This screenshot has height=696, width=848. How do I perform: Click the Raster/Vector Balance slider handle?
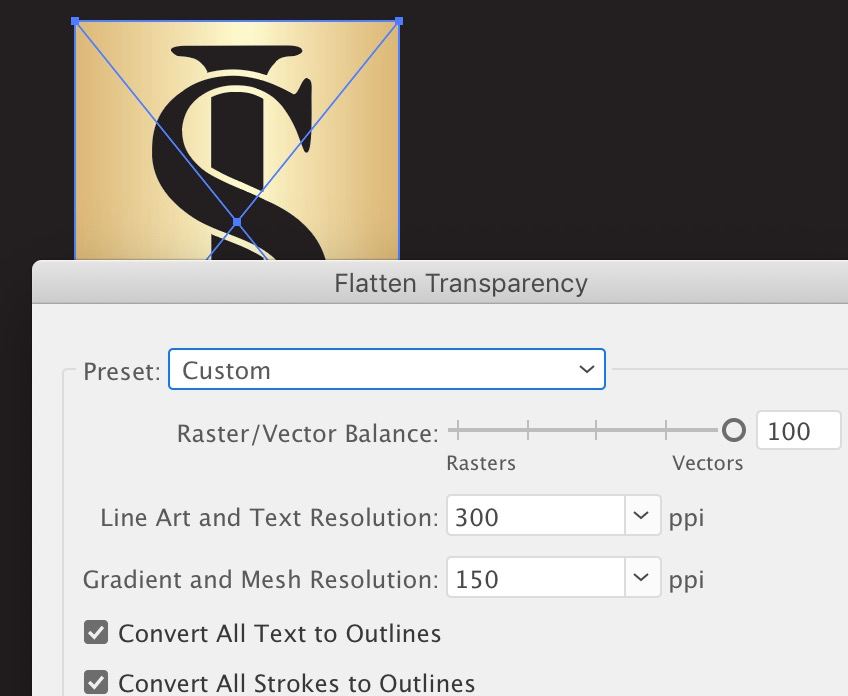(734, 431)
